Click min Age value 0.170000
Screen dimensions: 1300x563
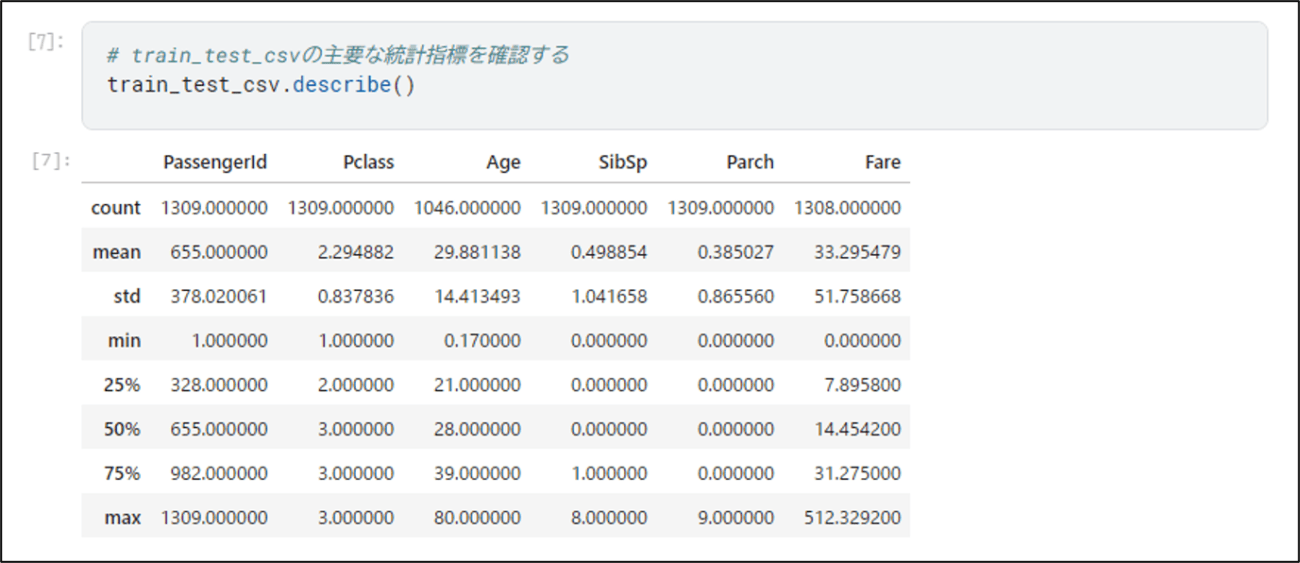pos(482,341)
